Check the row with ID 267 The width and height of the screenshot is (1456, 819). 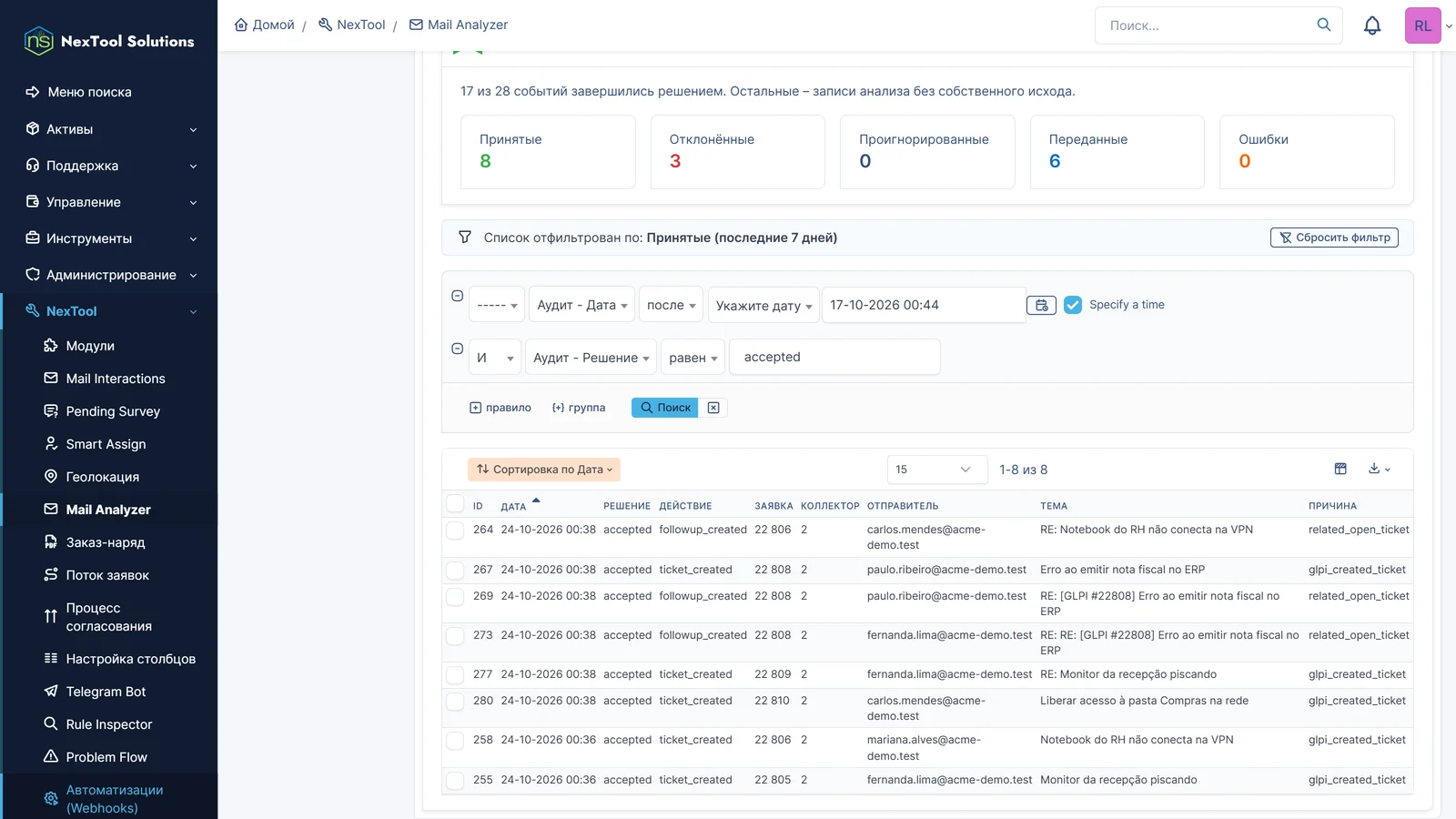(455, 570)
